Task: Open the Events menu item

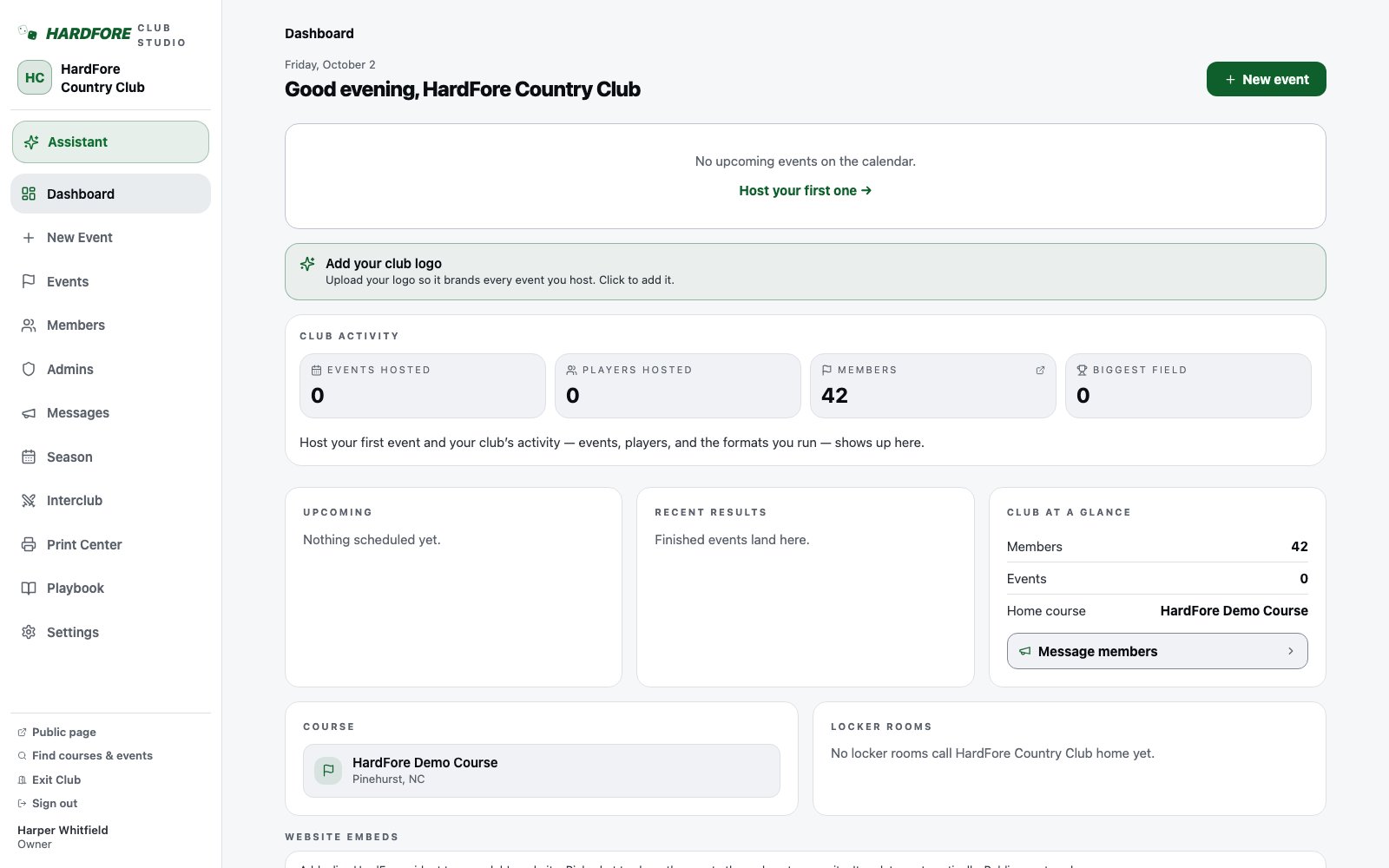Action: [110, 281]
